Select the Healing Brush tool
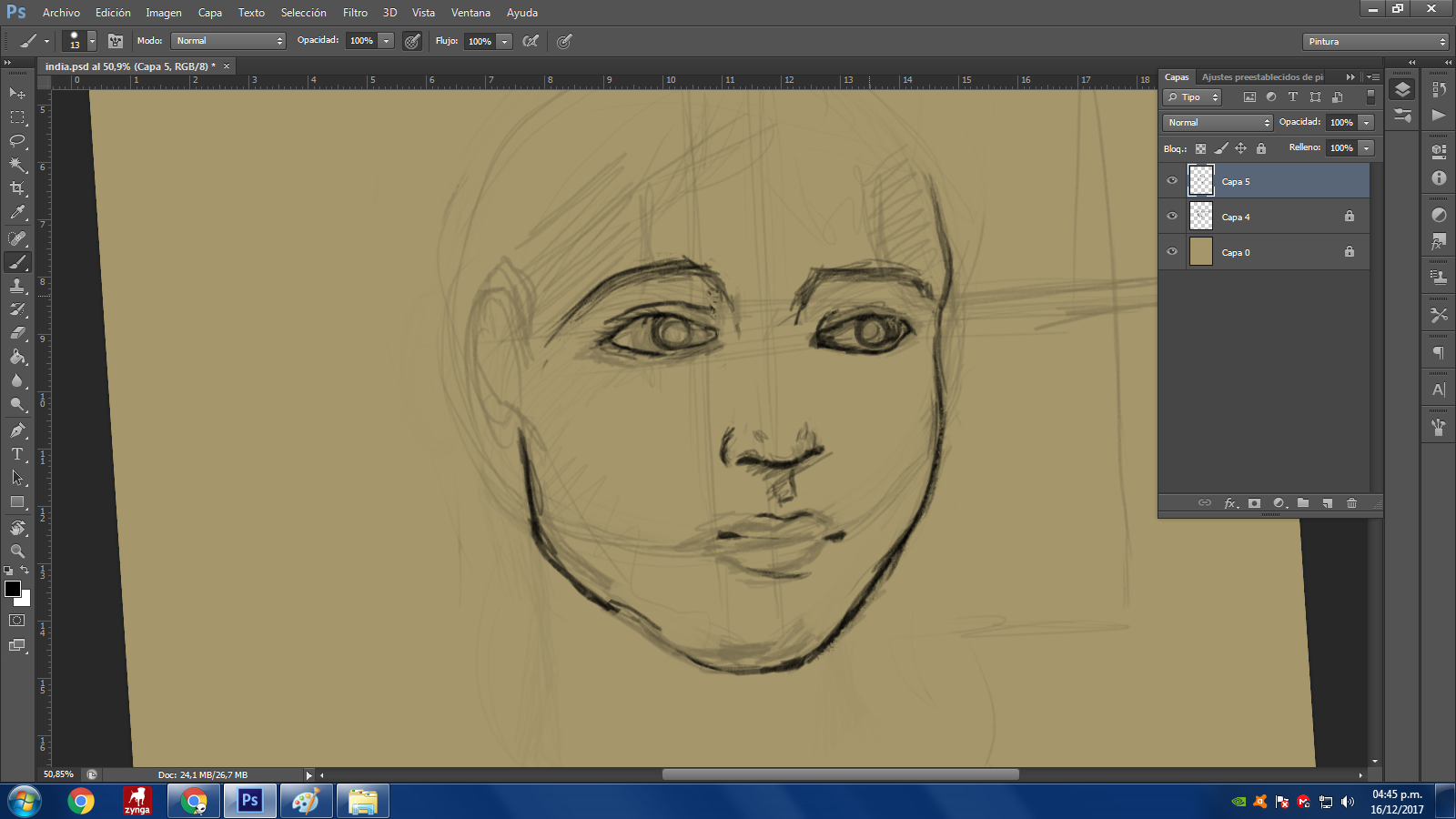 [x=17, y=238]
